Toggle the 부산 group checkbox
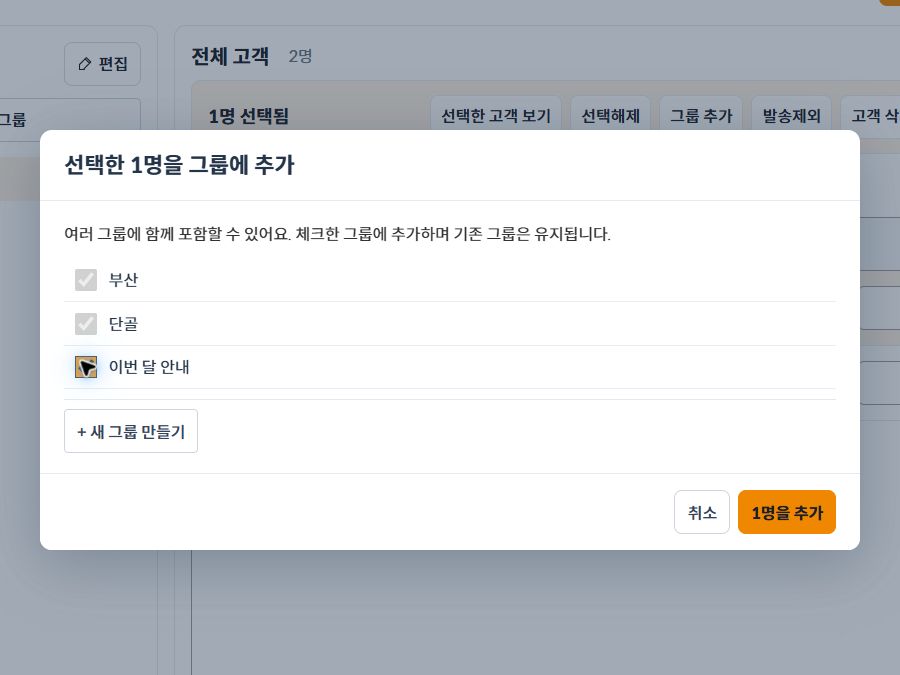 coord(86,280)
